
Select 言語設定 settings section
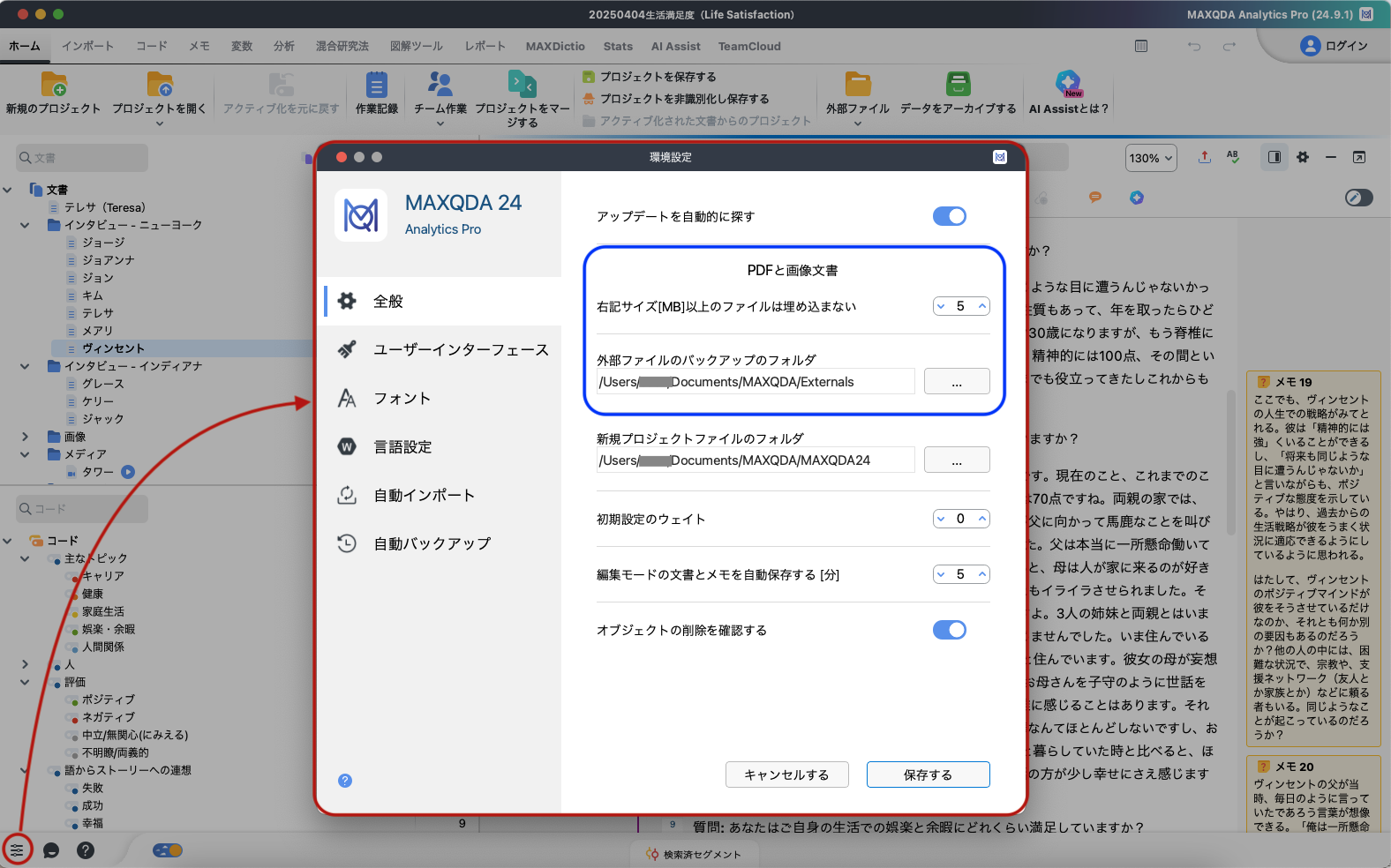440,446
